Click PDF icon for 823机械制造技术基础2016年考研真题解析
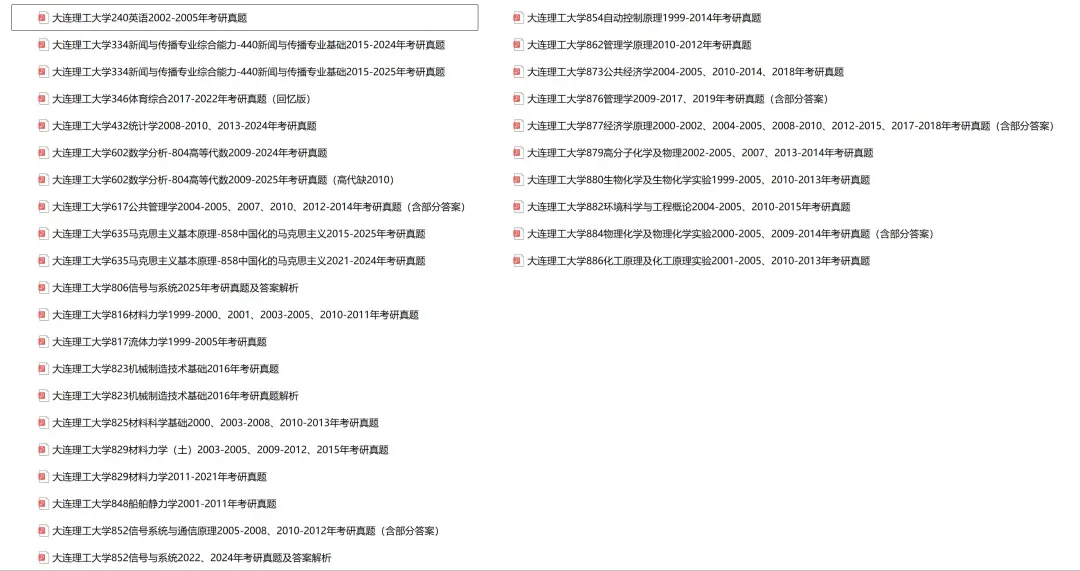The image size is (1080, 571). tap(43, 395)
